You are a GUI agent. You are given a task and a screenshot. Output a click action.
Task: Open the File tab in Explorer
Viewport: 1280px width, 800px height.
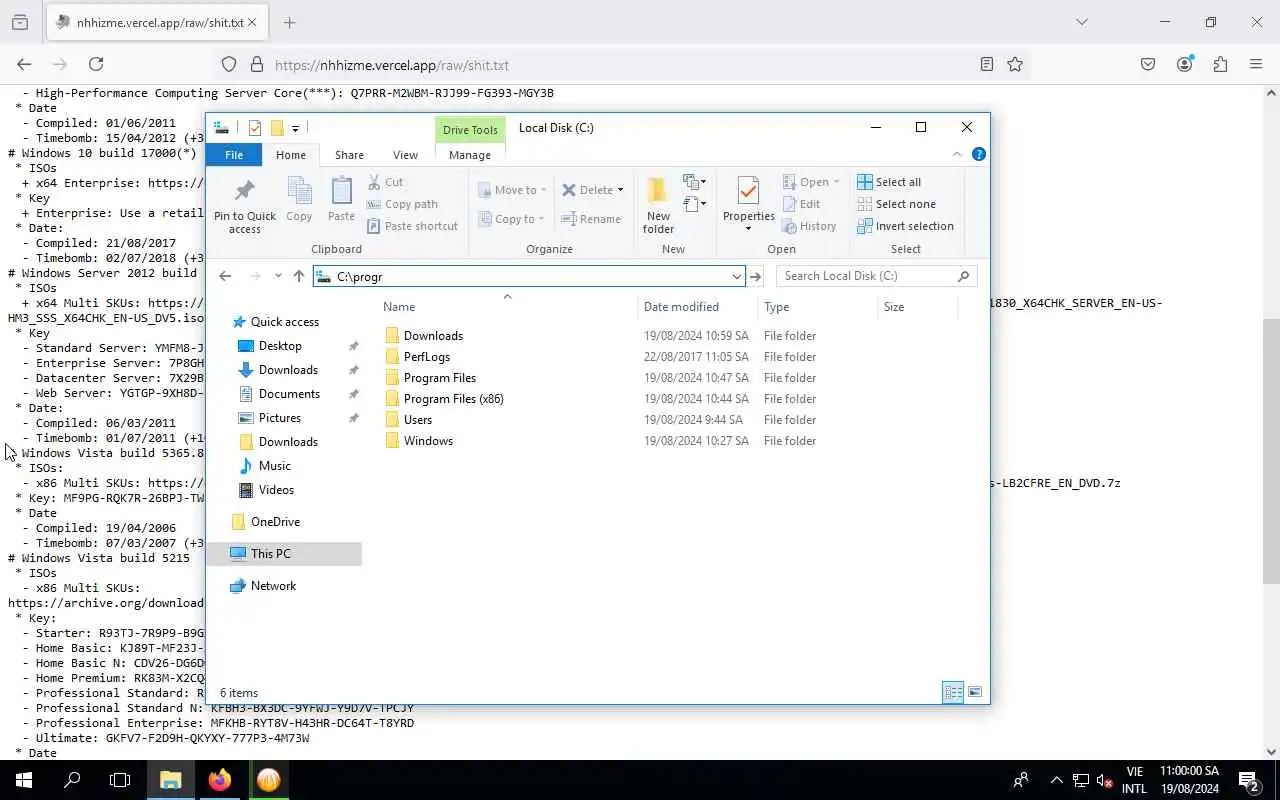click(234, 155)
